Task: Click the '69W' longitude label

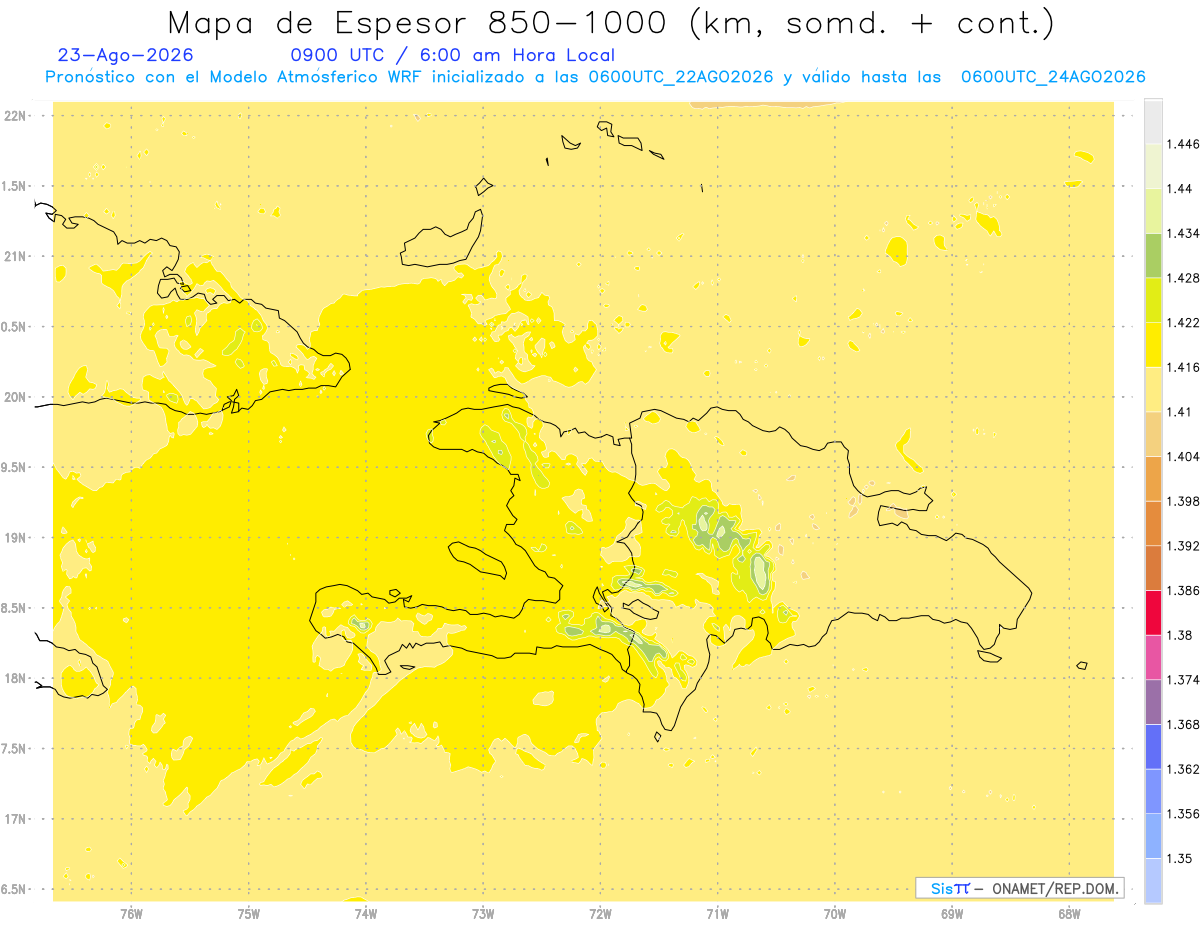Action: (x=952, y=913)
